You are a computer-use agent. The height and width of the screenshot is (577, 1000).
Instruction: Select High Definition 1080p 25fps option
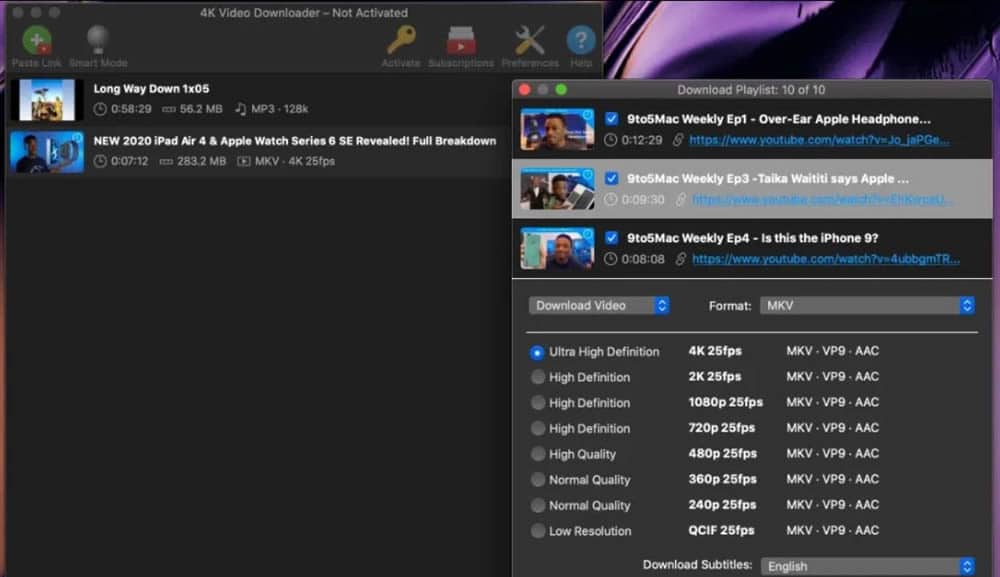(x=538, y=403)
